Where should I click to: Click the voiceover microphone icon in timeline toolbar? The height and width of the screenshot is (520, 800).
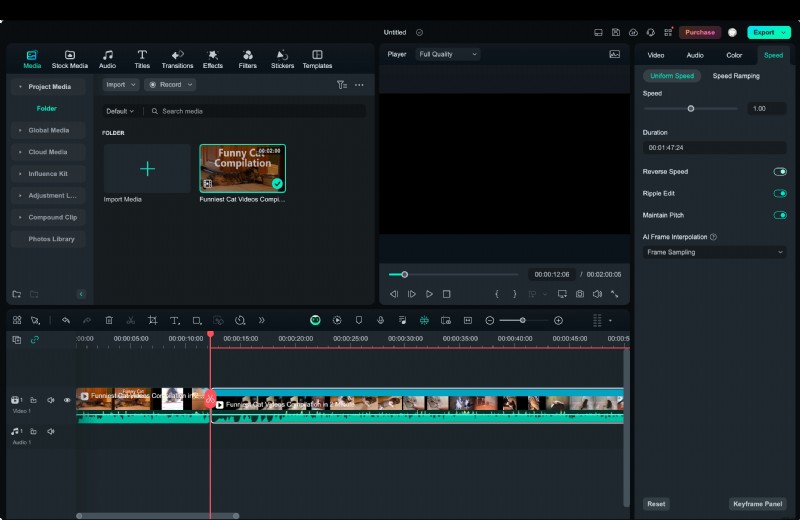click(x=380, y=320)
